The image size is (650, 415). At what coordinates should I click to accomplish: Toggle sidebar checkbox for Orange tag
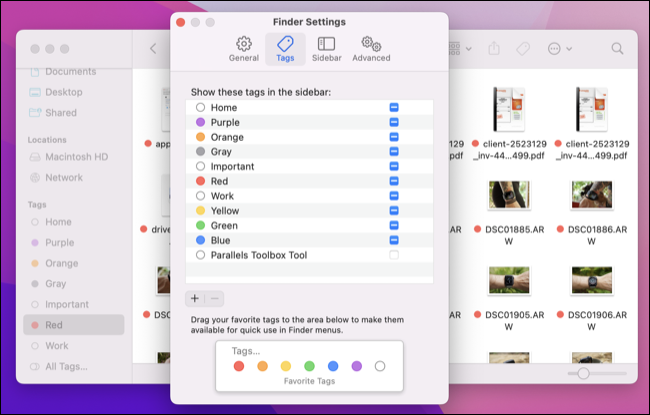point(394,137)
